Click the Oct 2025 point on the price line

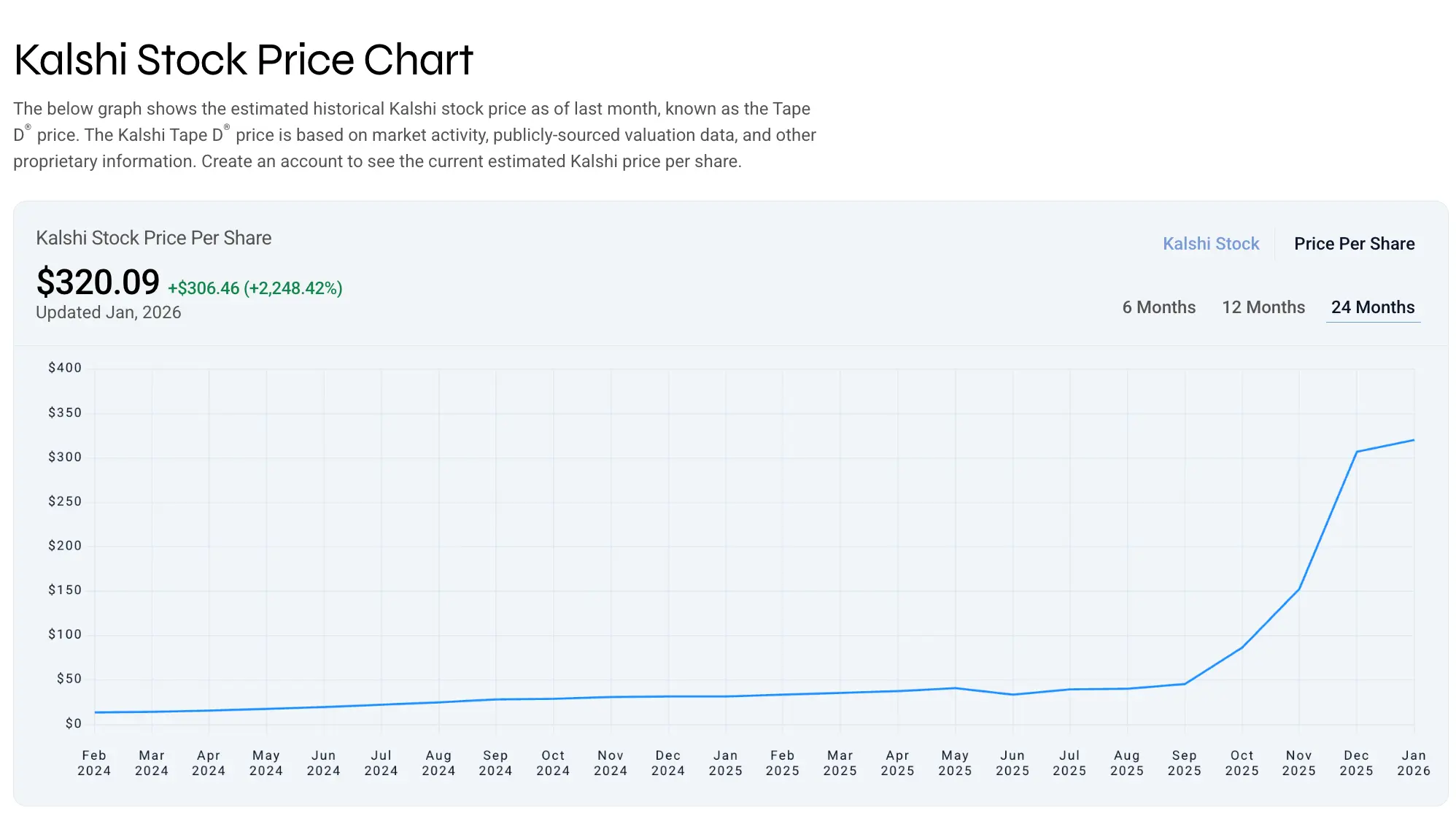(1242, 647)
